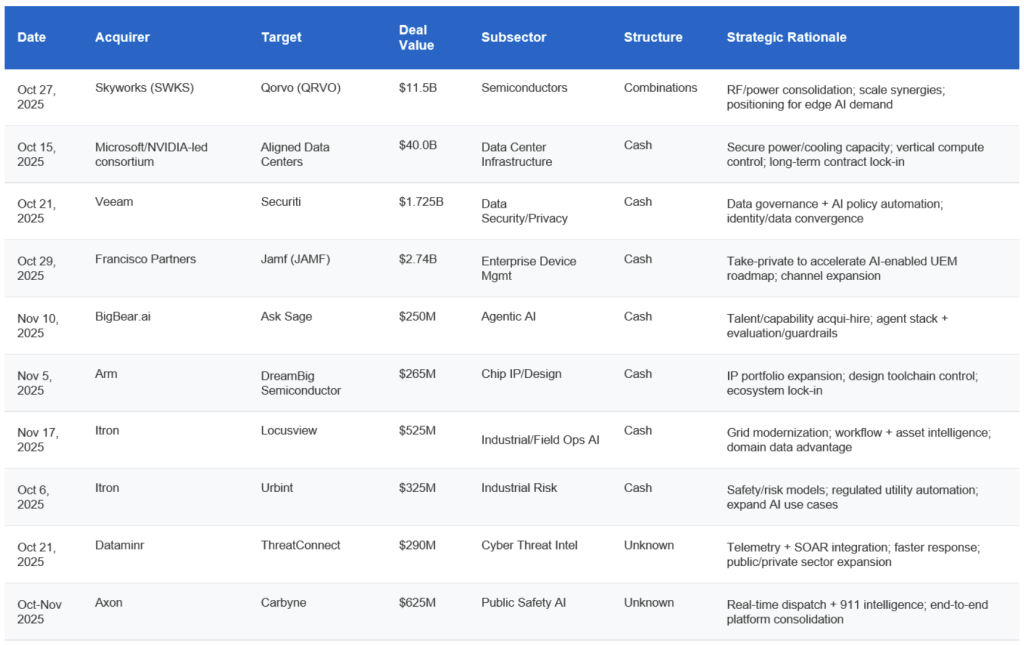The width and height of the screenshot is (1024, 646).
Task: Click the Unknown structure in Dataminr row
Action: pos(648,545)
